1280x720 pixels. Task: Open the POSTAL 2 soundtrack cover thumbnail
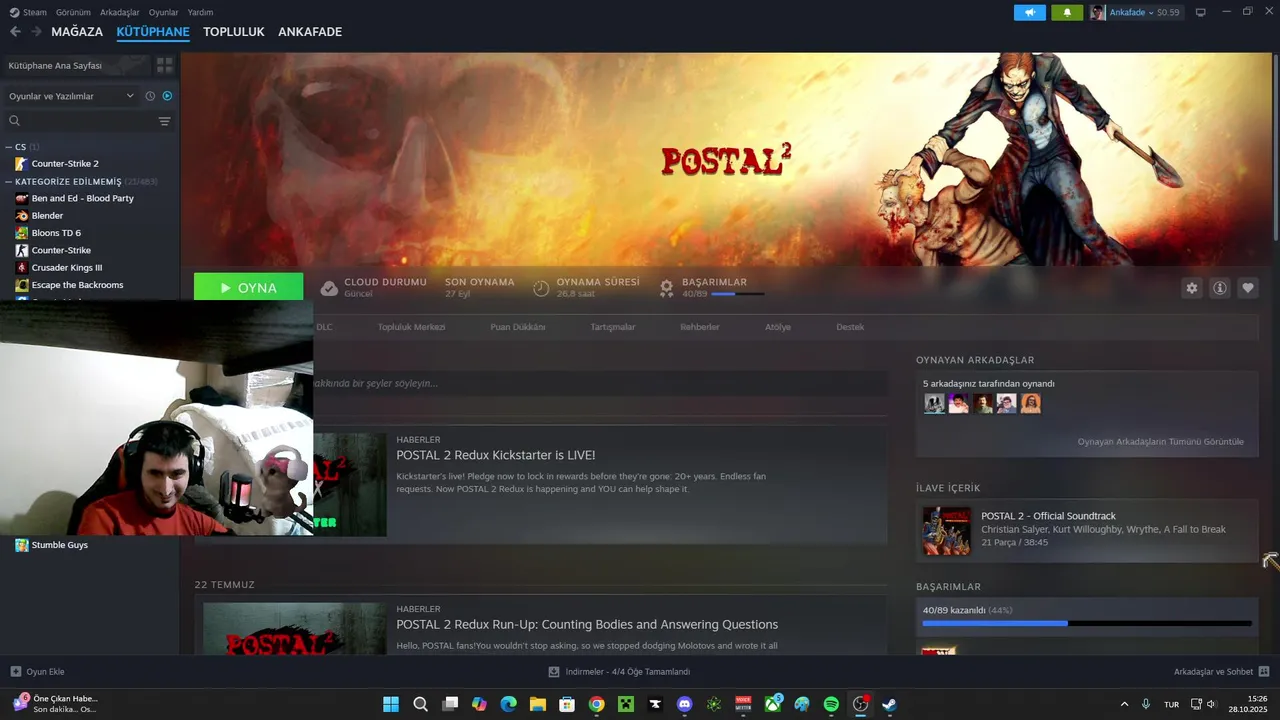[946, 531]
